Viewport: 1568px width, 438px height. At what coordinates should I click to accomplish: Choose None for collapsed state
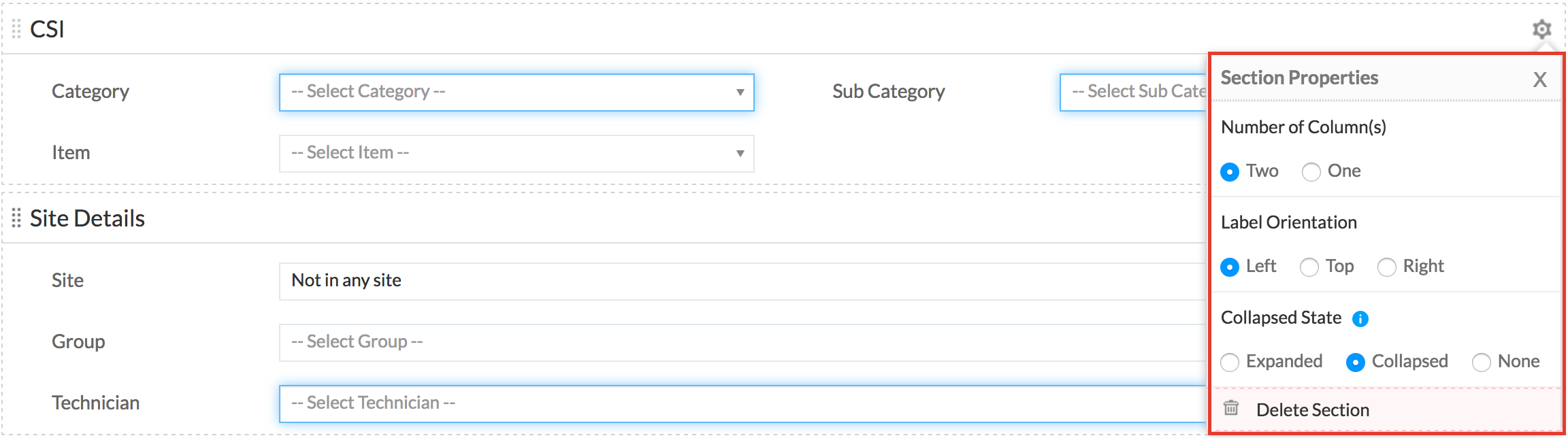pyautogui.click(x=1482, y=363)
